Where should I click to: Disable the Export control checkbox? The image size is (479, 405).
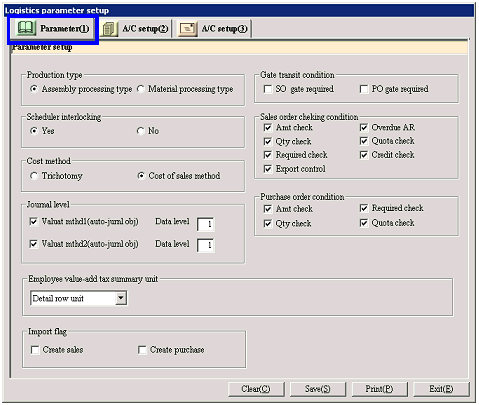[268, 169]
